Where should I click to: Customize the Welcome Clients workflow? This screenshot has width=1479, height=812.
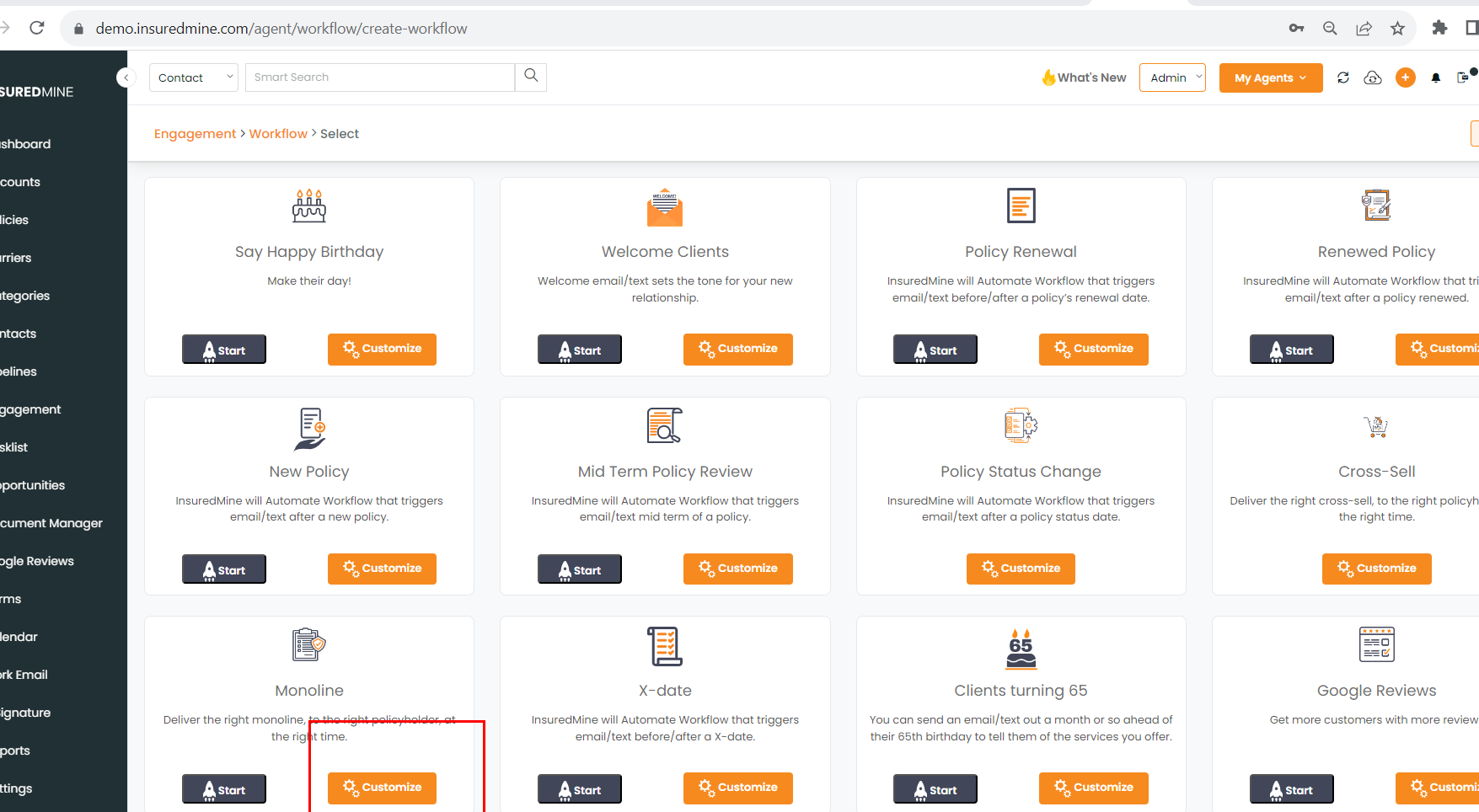click(x=737, y=349)
